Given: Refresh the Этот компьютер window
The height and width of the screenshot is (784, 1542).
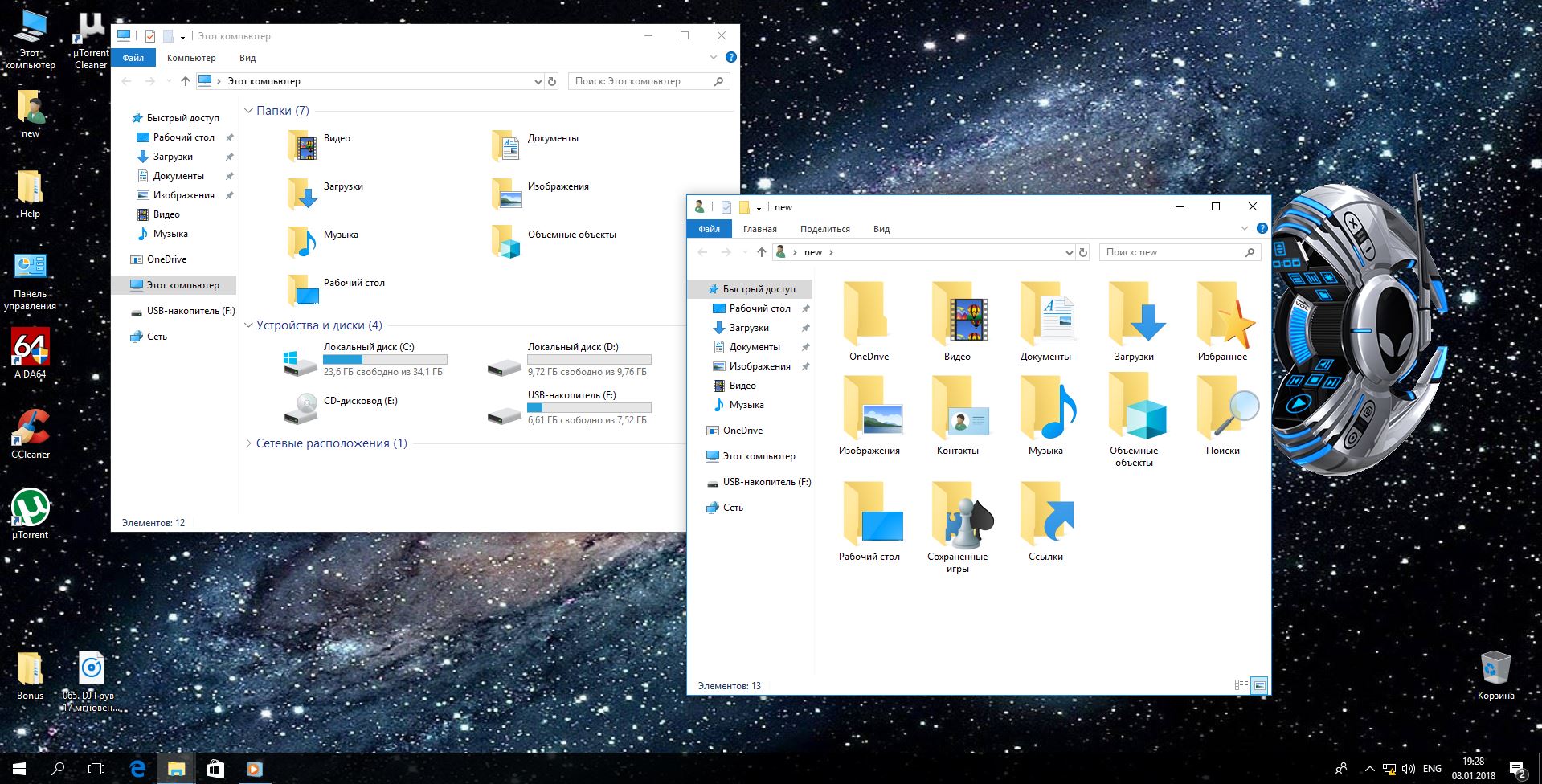Looking at the screenshot, I should [552, 81].
